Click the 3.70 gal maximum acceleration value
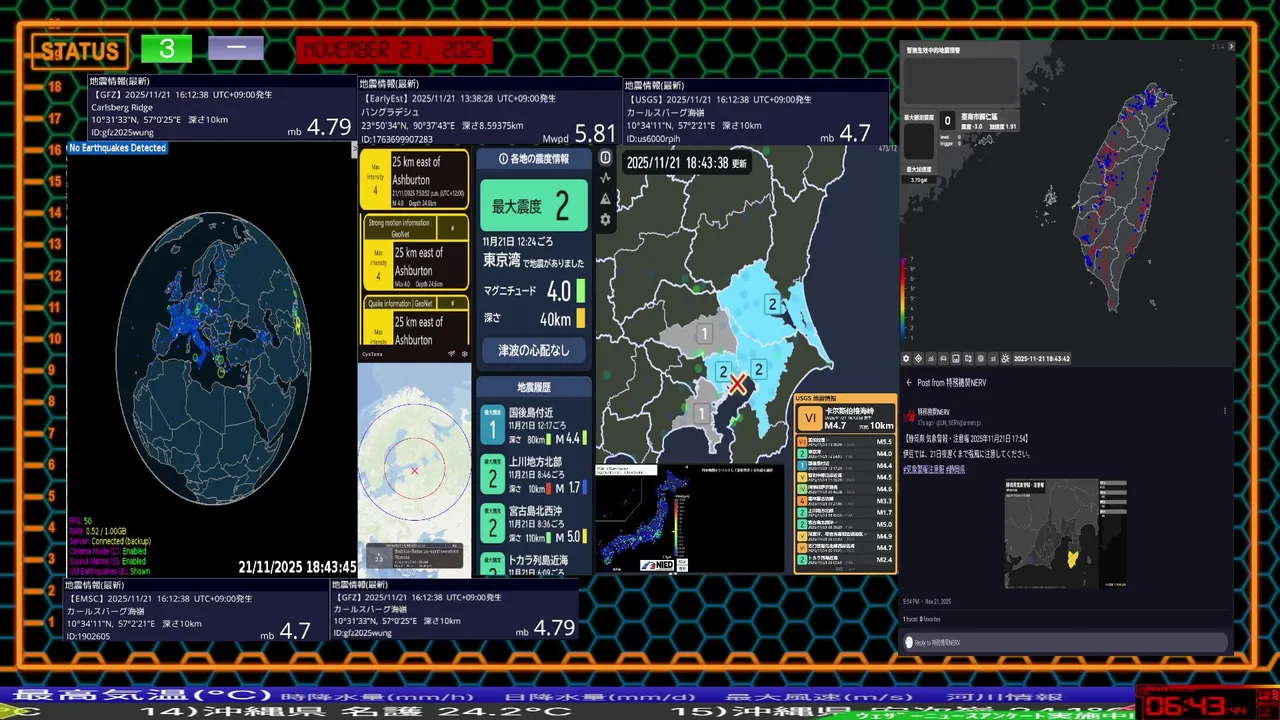The height and width of the screenshot is (720, 1280). tap(918, 179)
